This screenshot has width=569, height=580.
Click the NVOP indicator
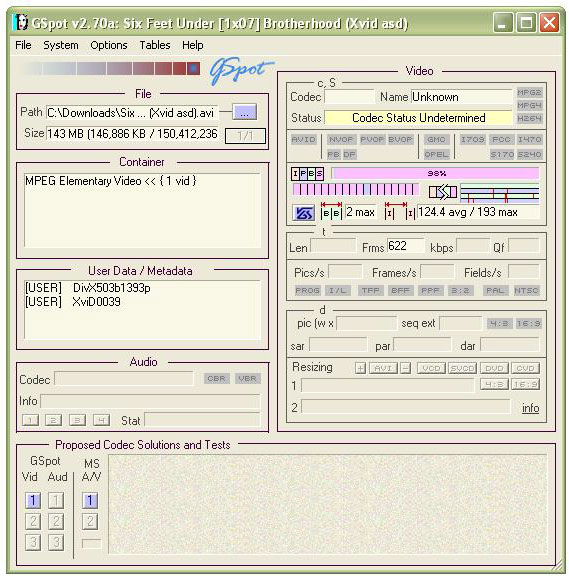tap(341, 139)
